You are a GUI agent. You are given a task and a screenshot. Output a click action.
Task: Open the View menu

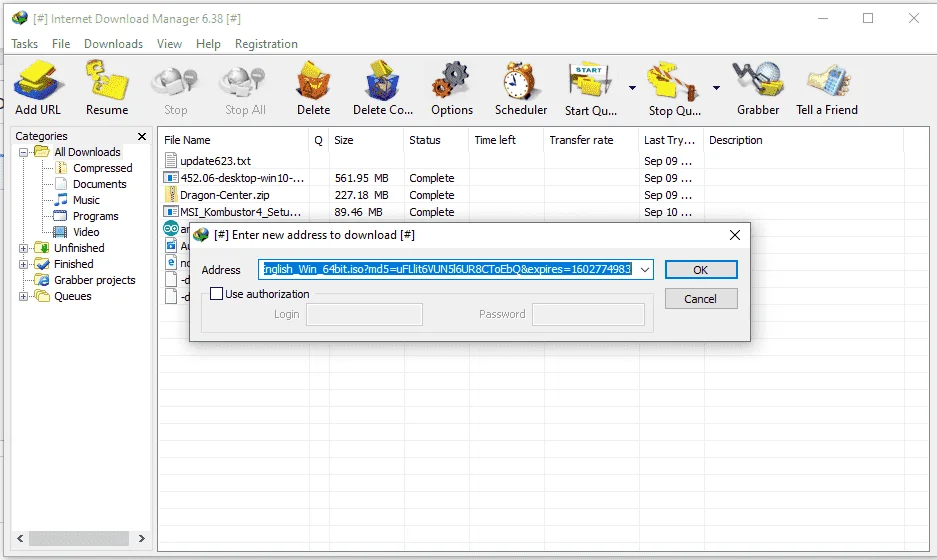[169, 44]
